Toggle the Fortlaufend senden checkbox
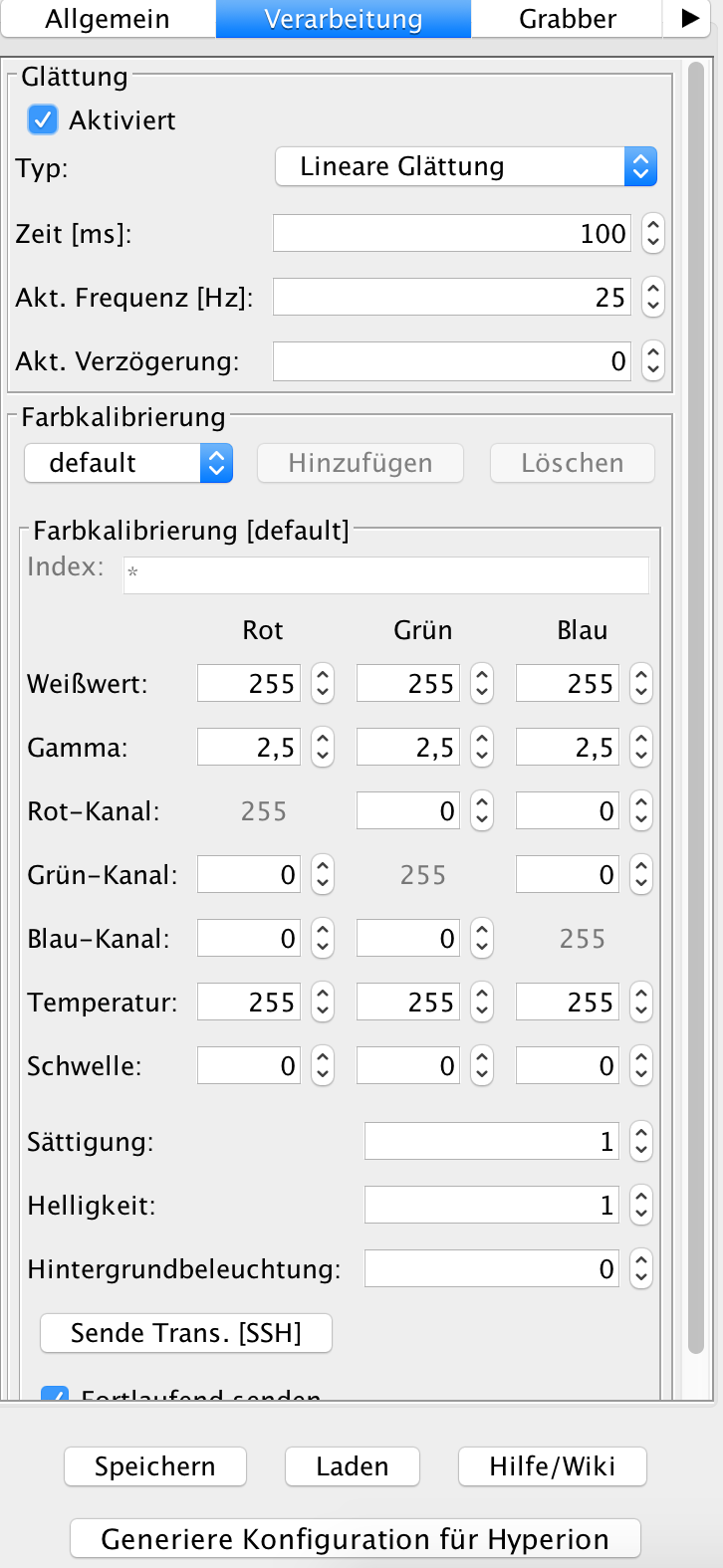723x1568 pixels. click(x=55, y=1395)
